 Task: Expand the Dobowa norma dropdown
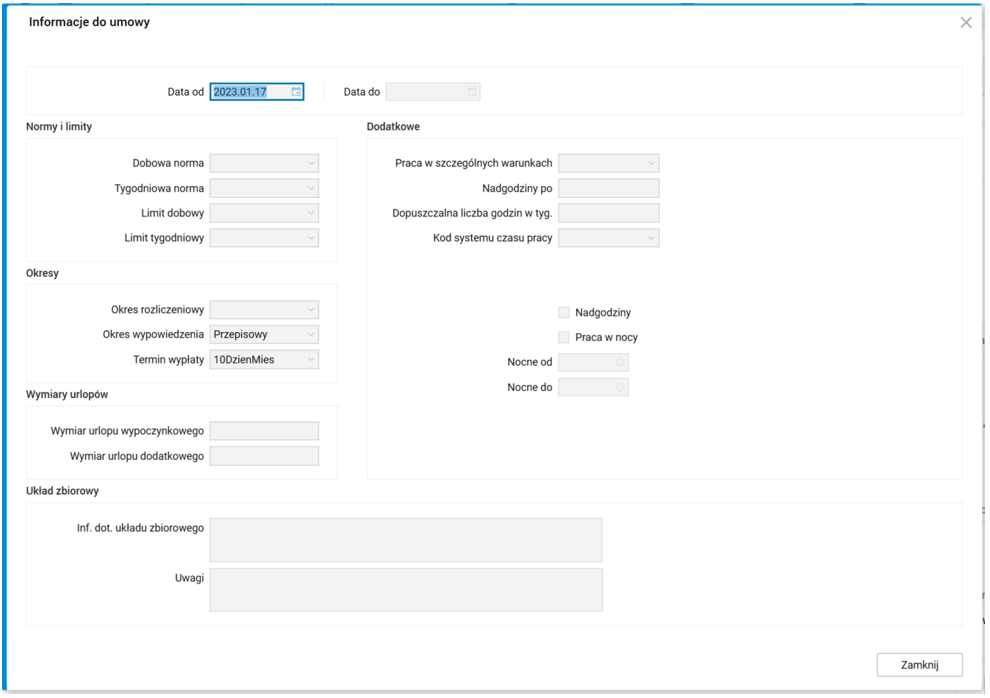coord(311,163)
